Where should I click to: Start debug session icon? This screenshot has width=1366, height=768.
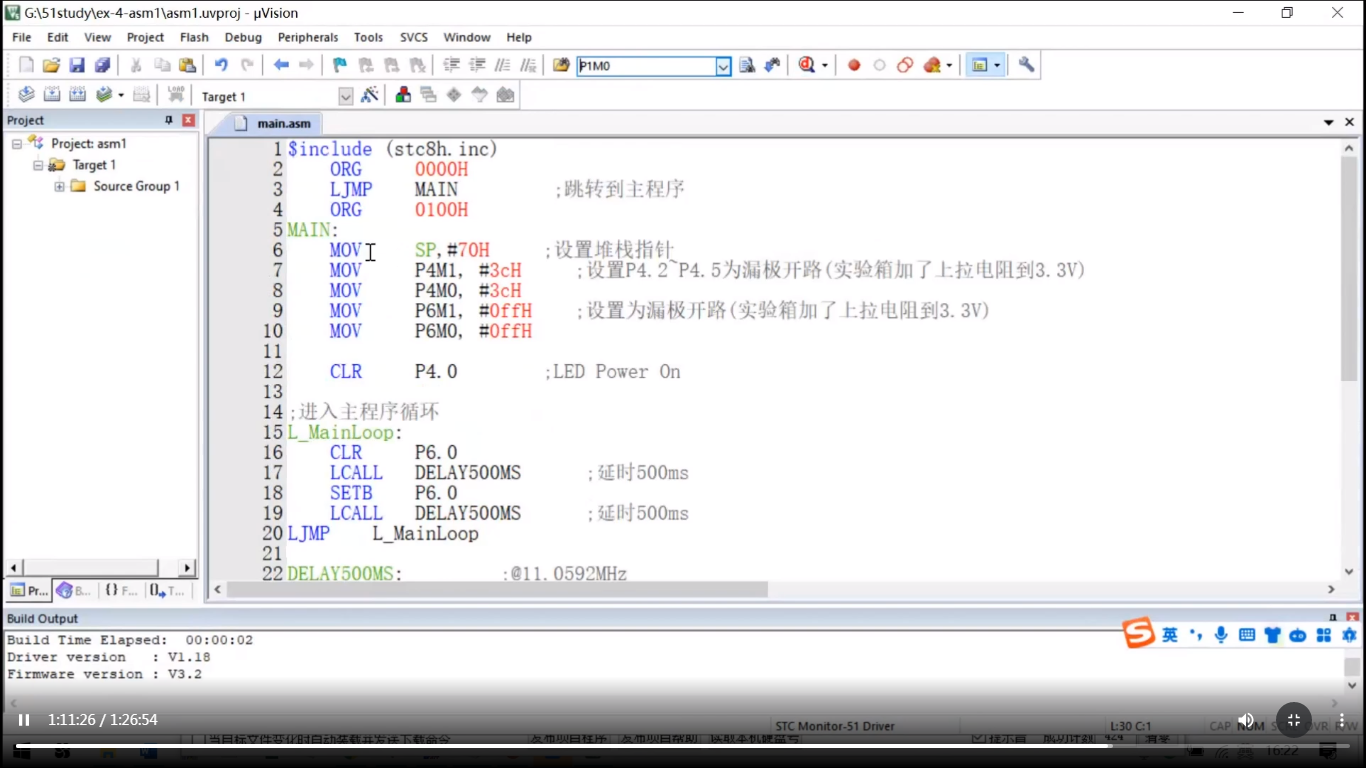coord(806,65)
